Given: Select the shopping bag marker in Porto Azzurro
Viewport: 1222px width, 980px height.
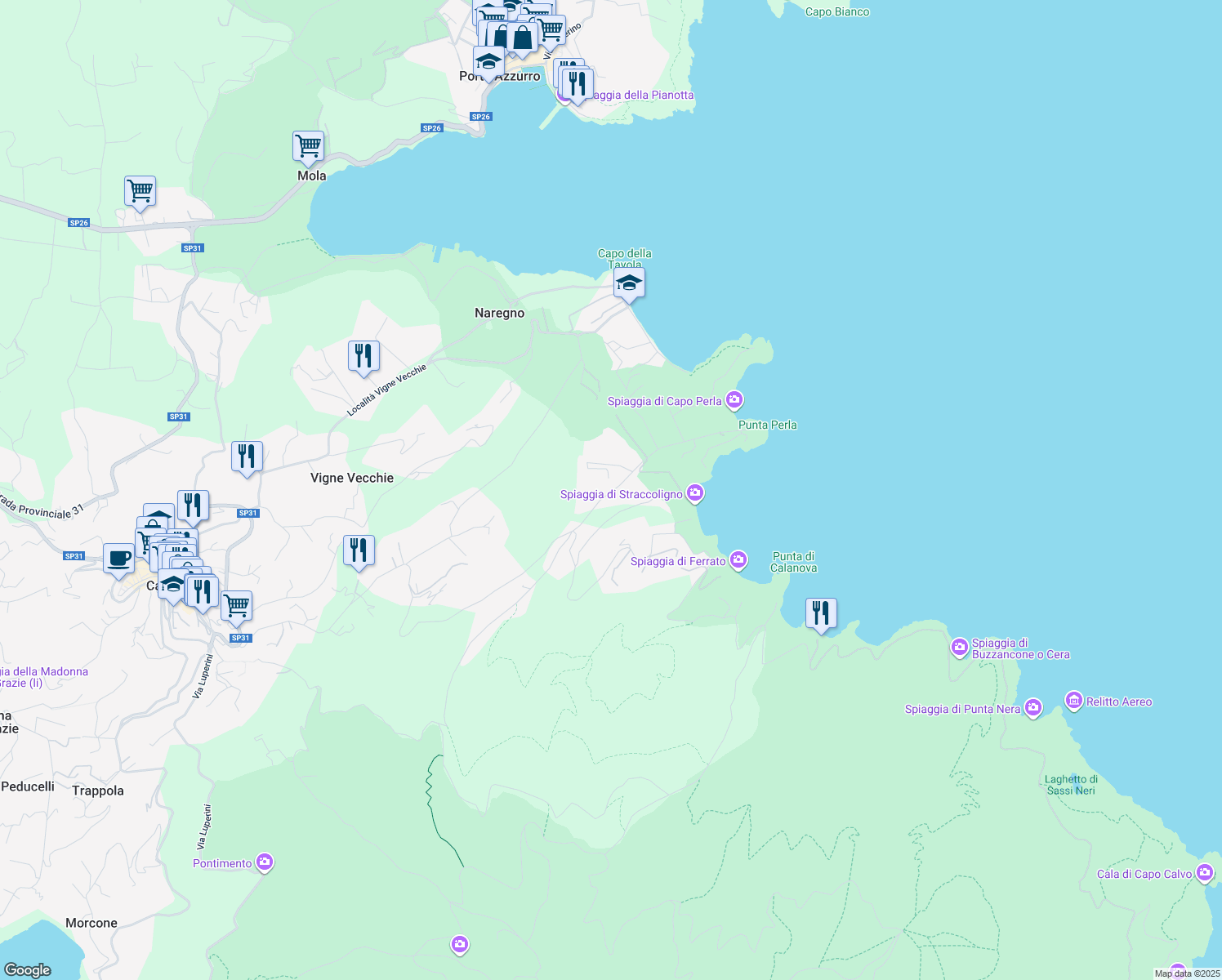Looking at the screenshot, I should pyautogui.click(x=522, y=38).
